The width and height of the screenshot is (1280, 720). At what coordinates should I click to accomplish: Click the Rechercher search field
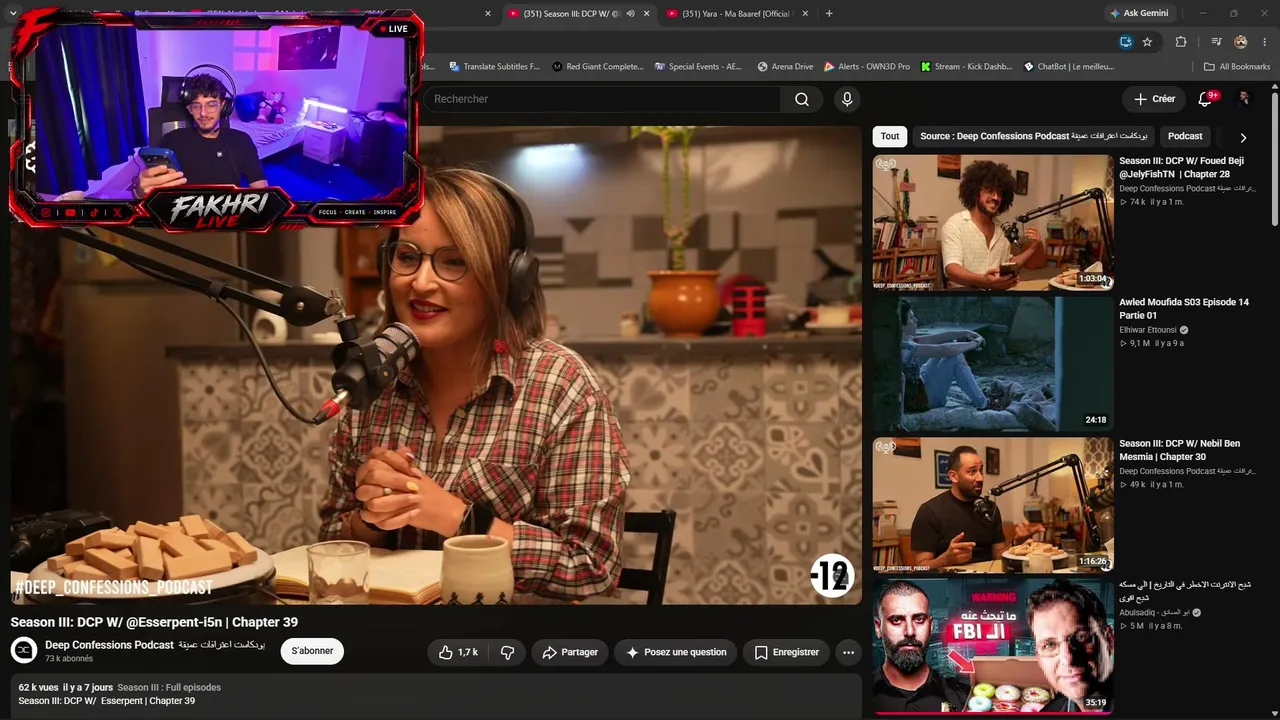click(603, 99)
